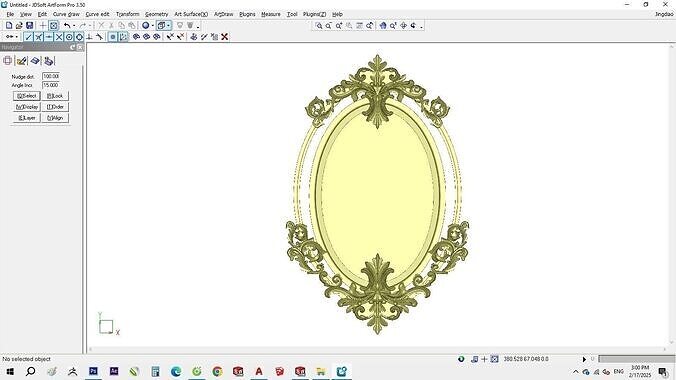Expand the 3D box view dropdown arrow
The height and width of the screenshot is (380, 676).
169,25
